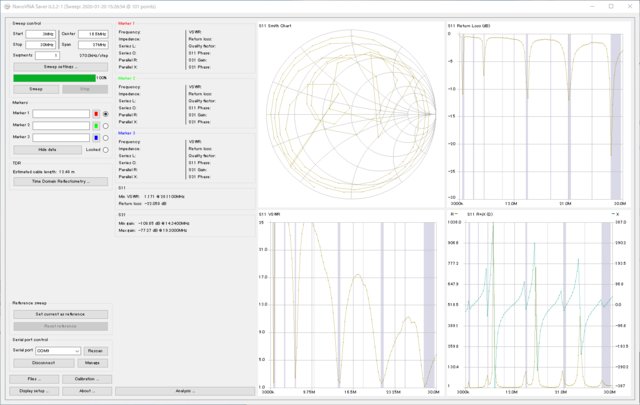
Task: Click the Reset reference button
Action: 60,326
